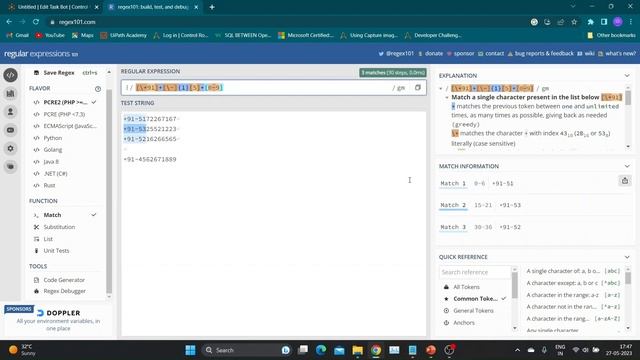Click inside the regular expression field
The height and width of the screenshot is (360, 640).
[273, 88]
